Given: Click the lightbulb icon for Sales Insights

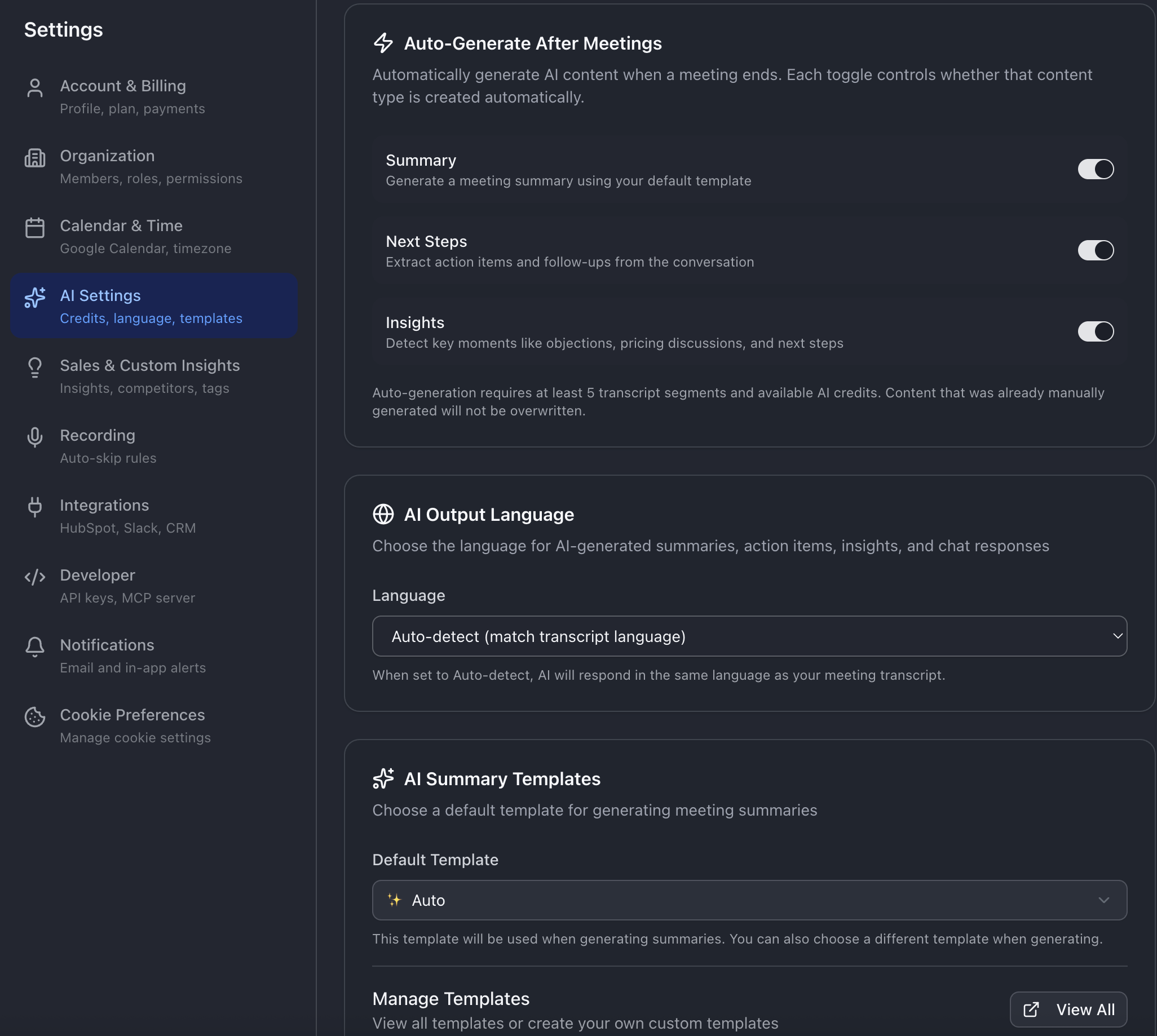Looking at the screenshot, I should click(35, 367).
